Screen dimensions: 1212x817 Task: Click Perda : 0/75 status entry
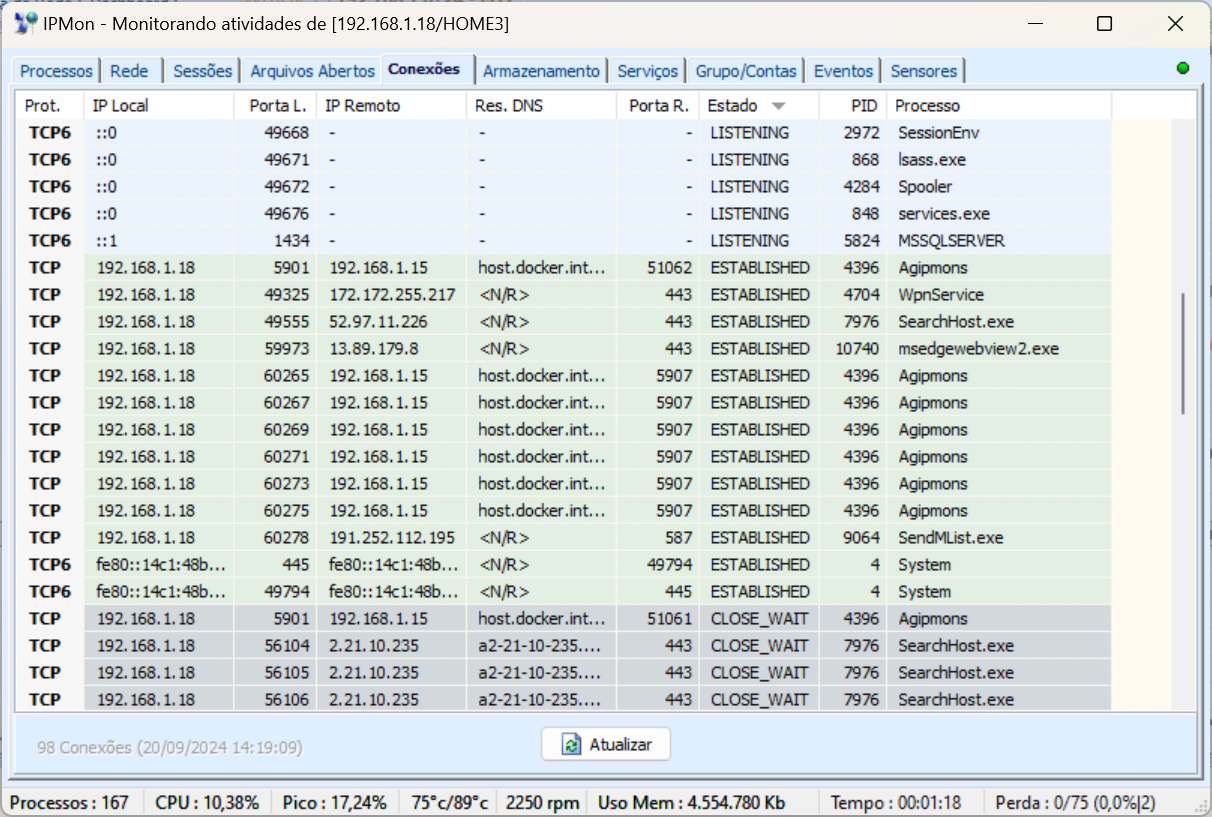click(x=1075, y=802)
